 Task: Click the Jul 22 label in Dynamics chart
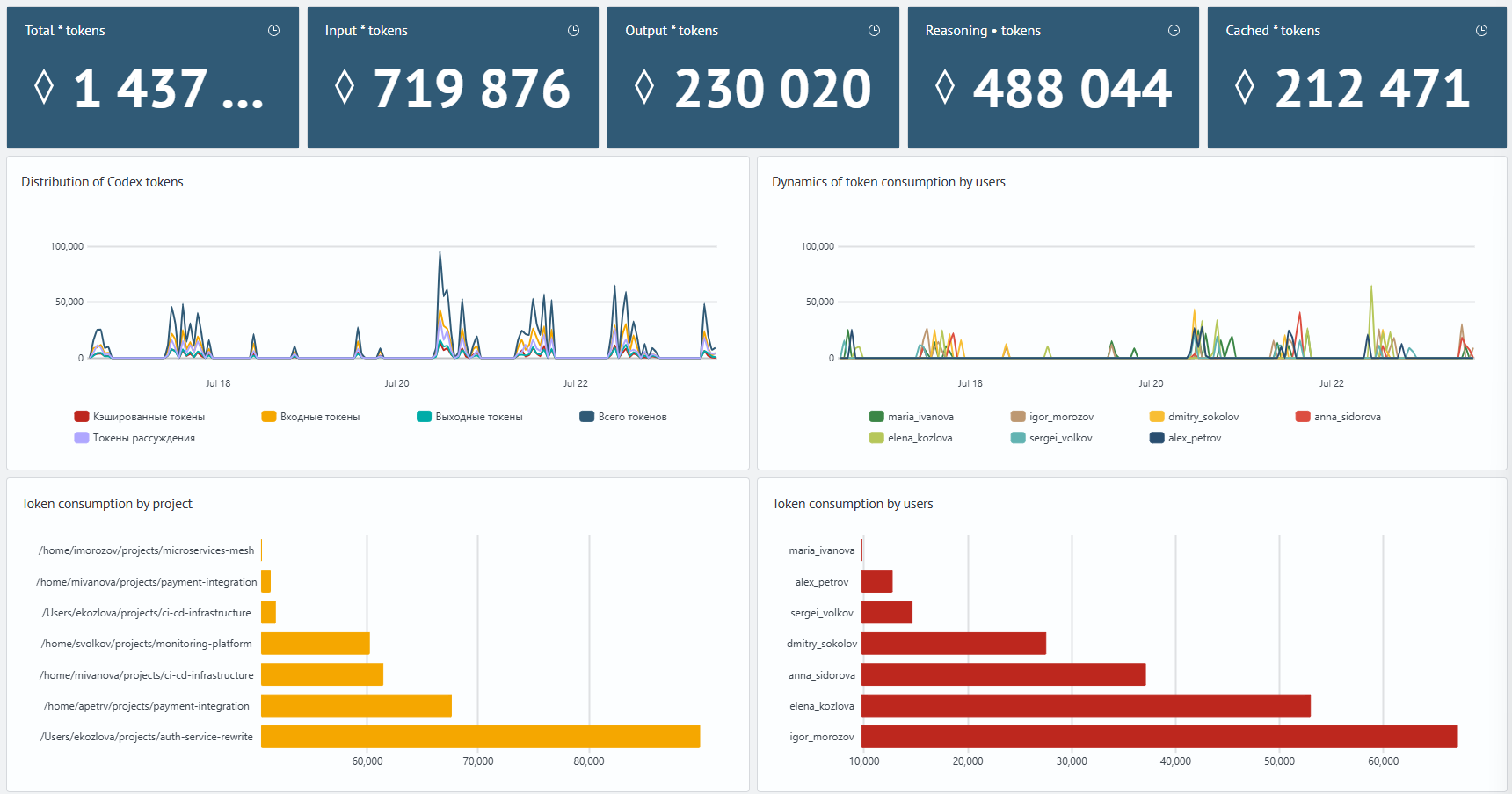click(x=1332, y=383)
